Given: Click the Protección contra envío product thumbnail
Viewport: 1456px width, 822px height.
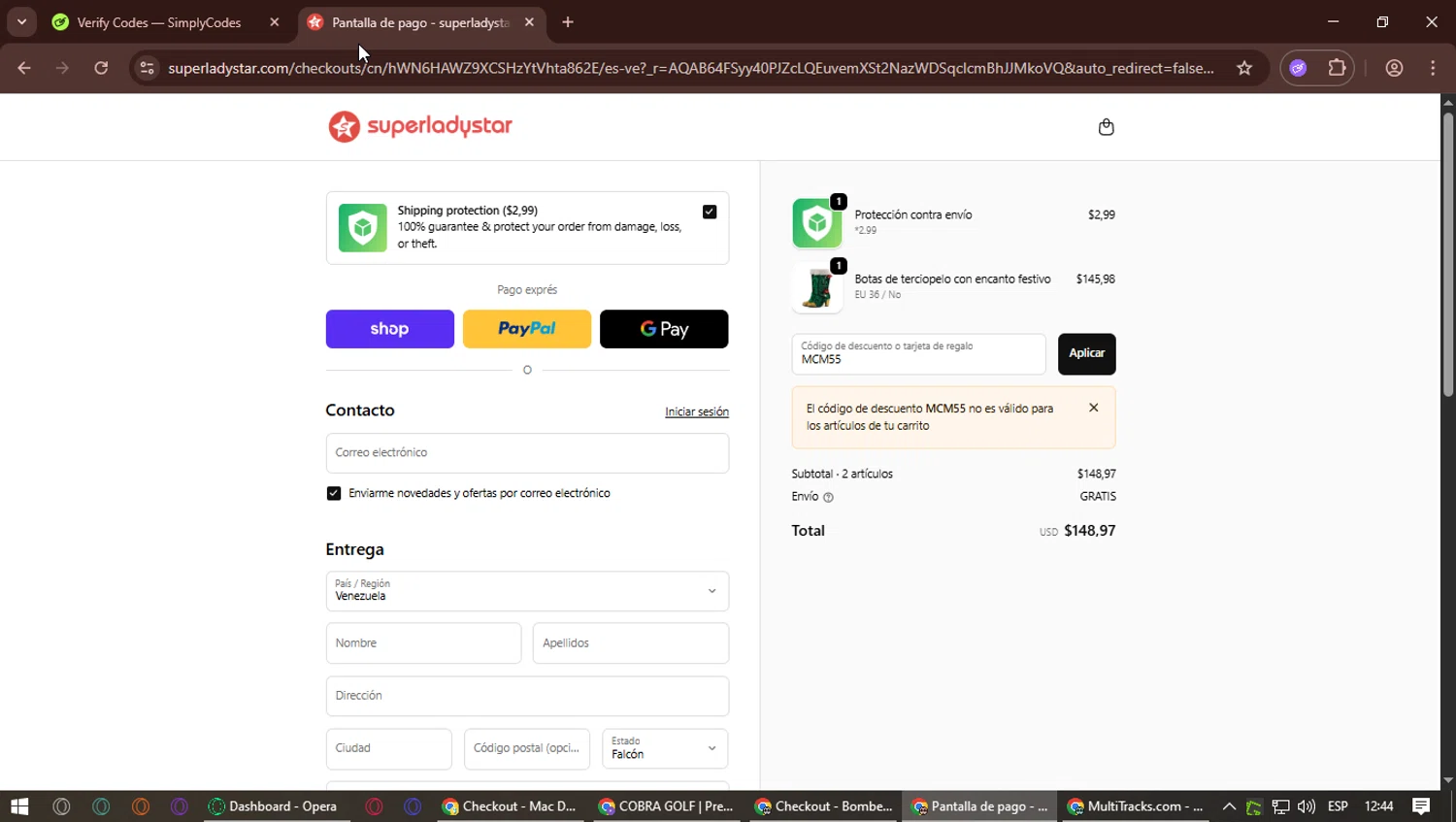Looking at the screenshot, I should [x=817, y=223].
